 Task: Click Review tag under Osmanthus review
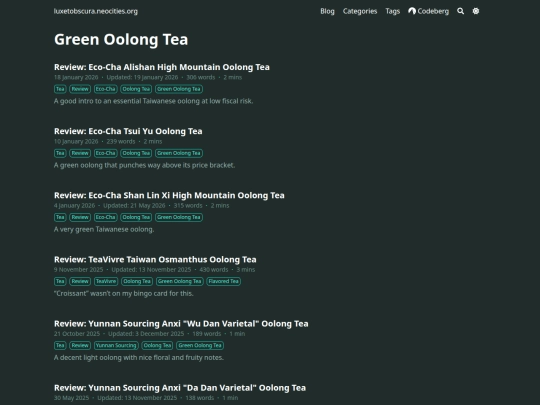coord(80,281)
